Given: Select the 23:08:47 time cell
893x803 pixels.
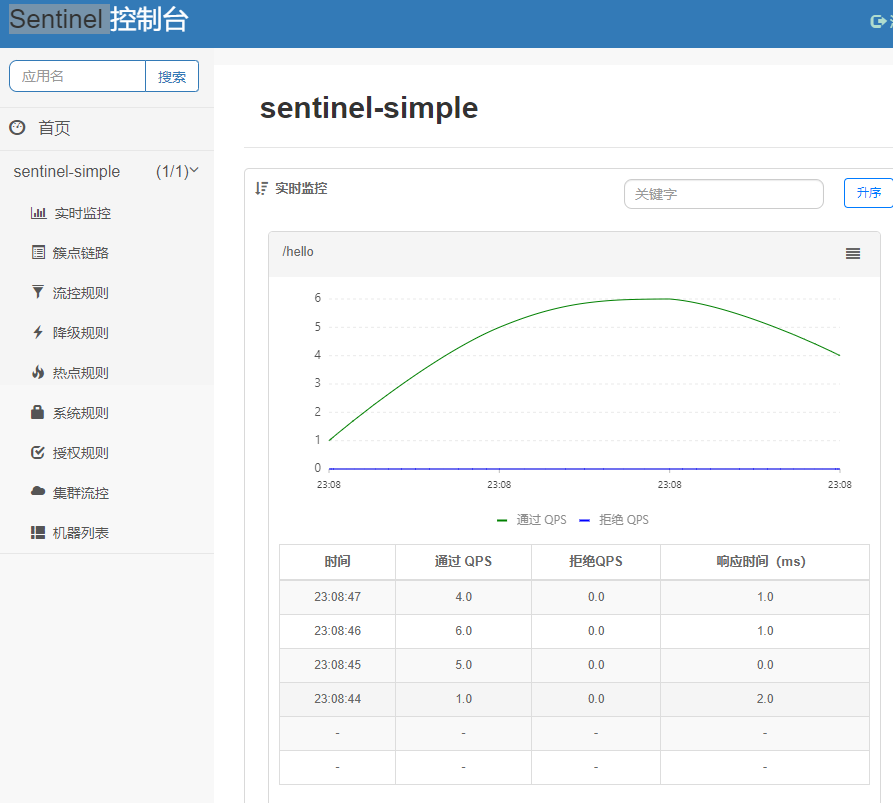Looking at the screenshot, I should [337, 597].
